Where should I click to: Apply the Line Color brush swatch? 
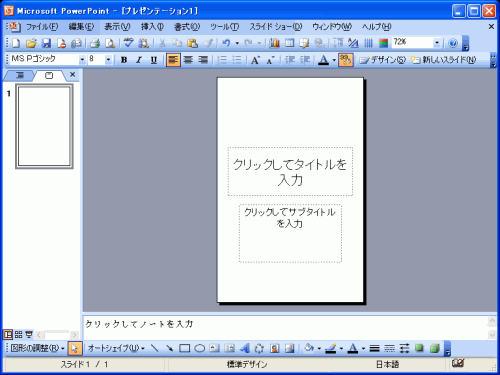coord(330,348)
